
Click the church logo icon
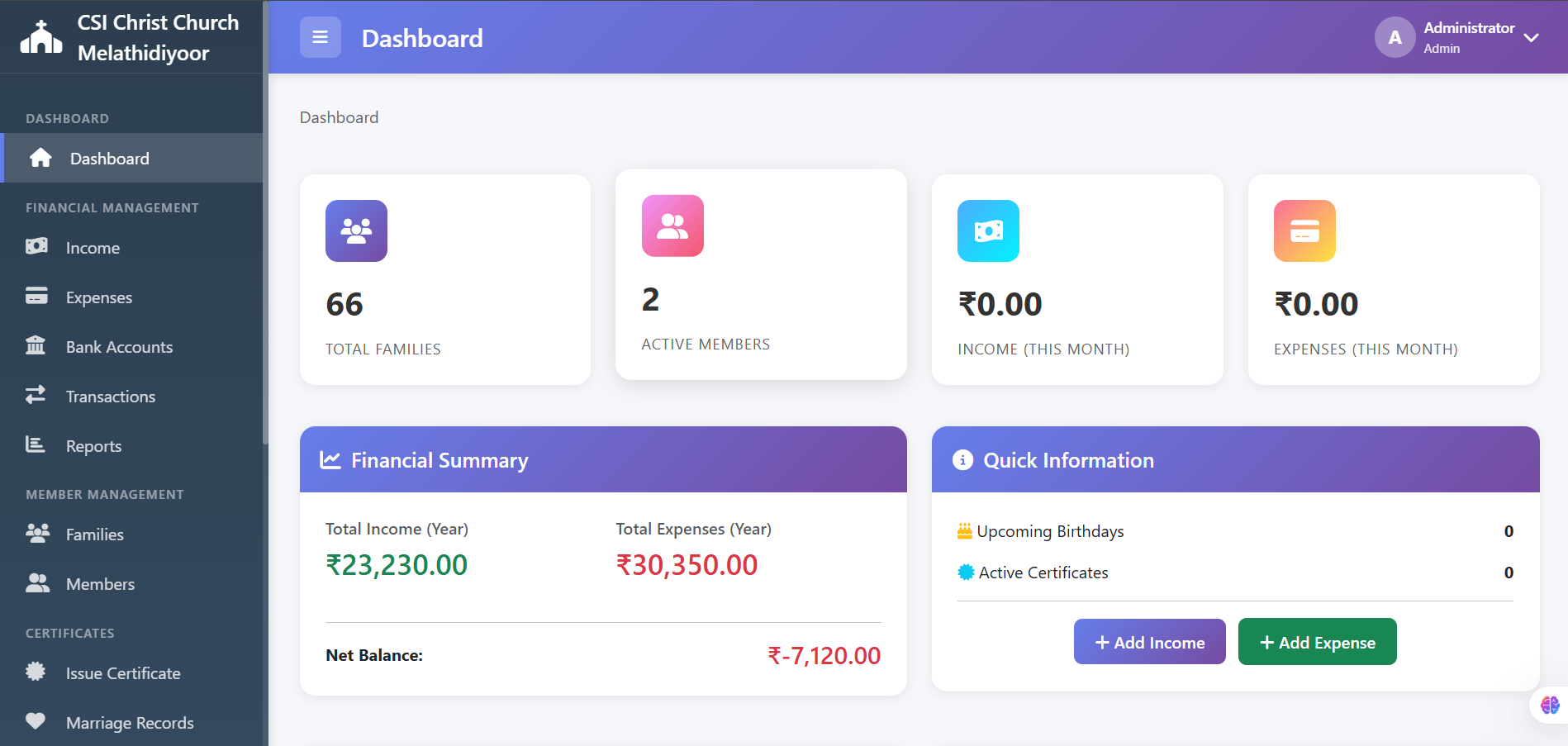pyautogui.click(x=41, y=38)
